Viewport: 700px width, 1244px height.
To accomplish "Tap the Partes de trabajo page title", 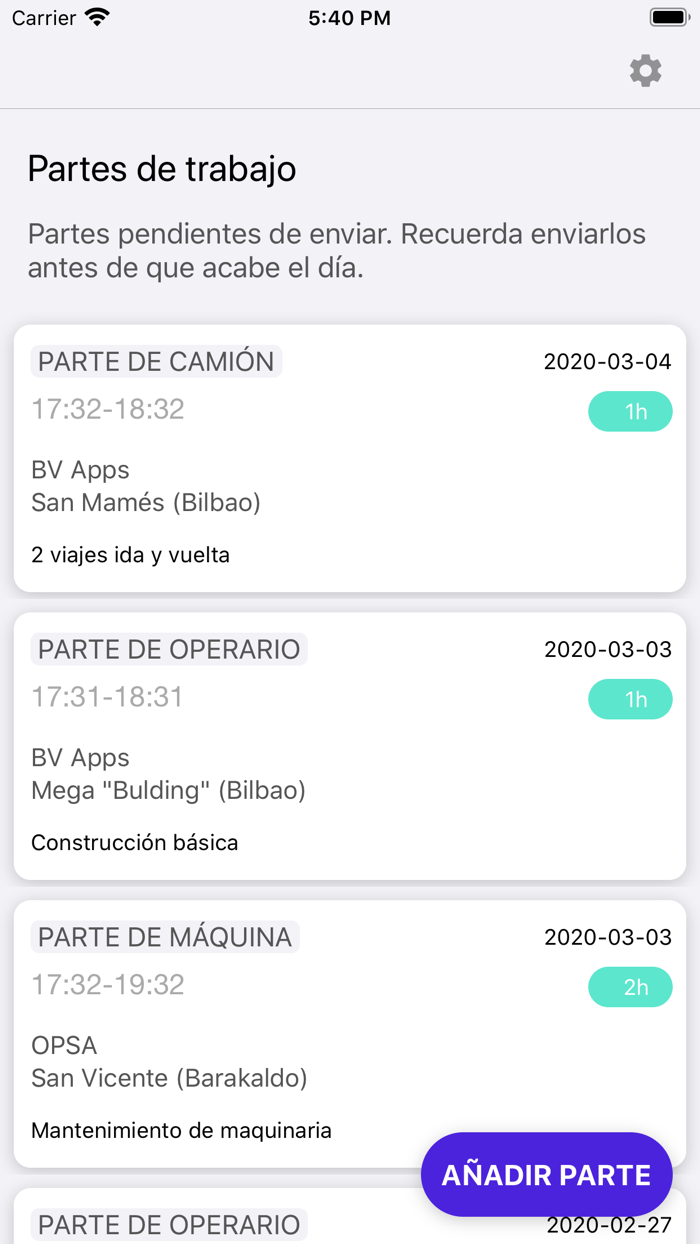I will tap(162, 169).
